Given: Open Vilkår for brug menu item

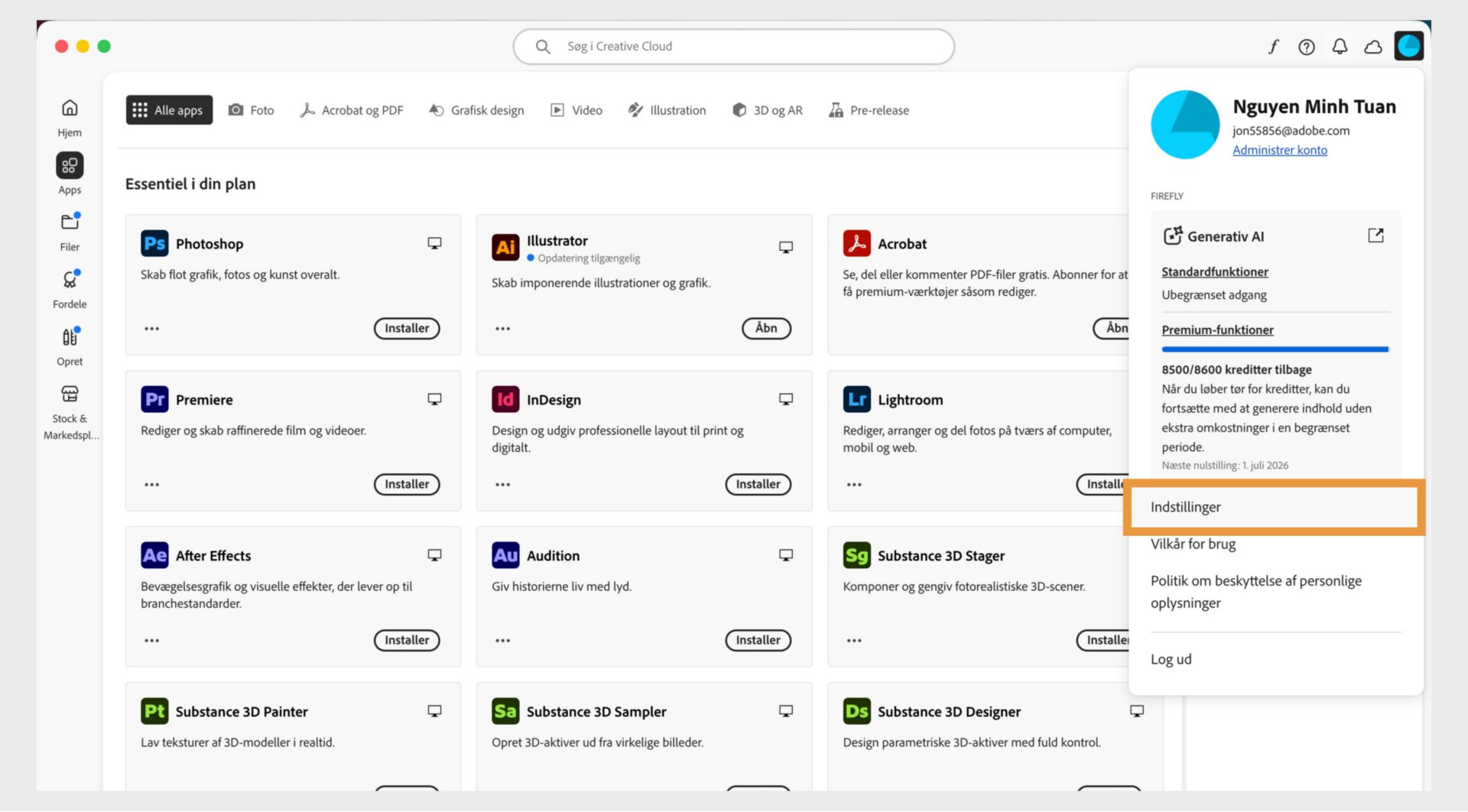Looking at the screenshot, I should coord(1193,544).
